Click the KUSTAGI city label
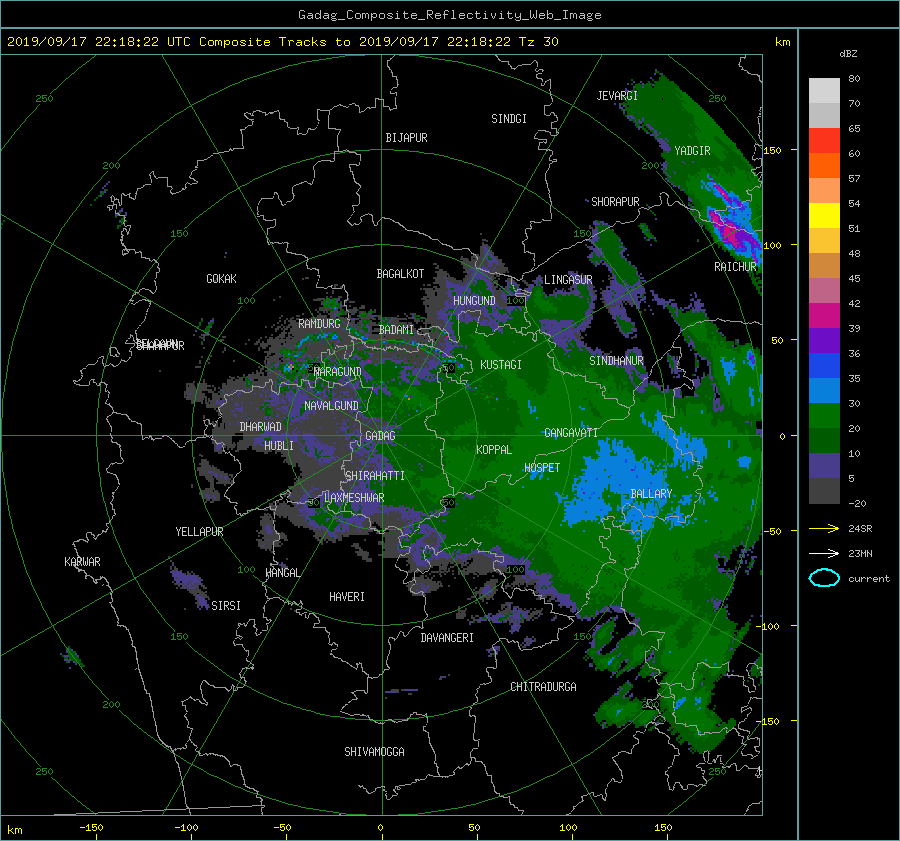 coord(501,365)
